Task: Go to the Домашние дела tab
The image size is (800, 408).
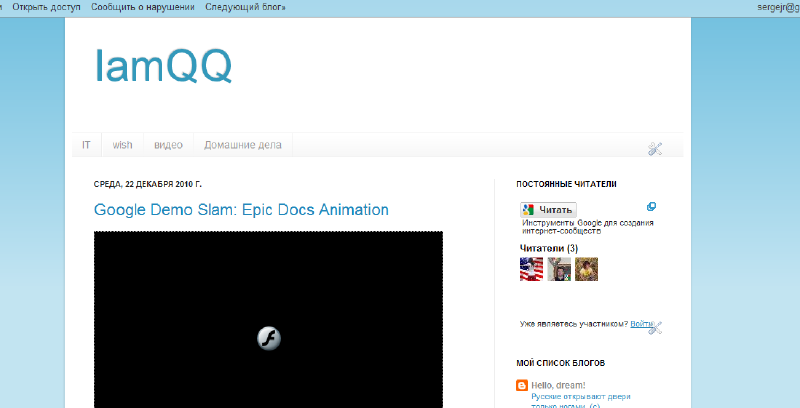Action: click(x=243, y=145)
